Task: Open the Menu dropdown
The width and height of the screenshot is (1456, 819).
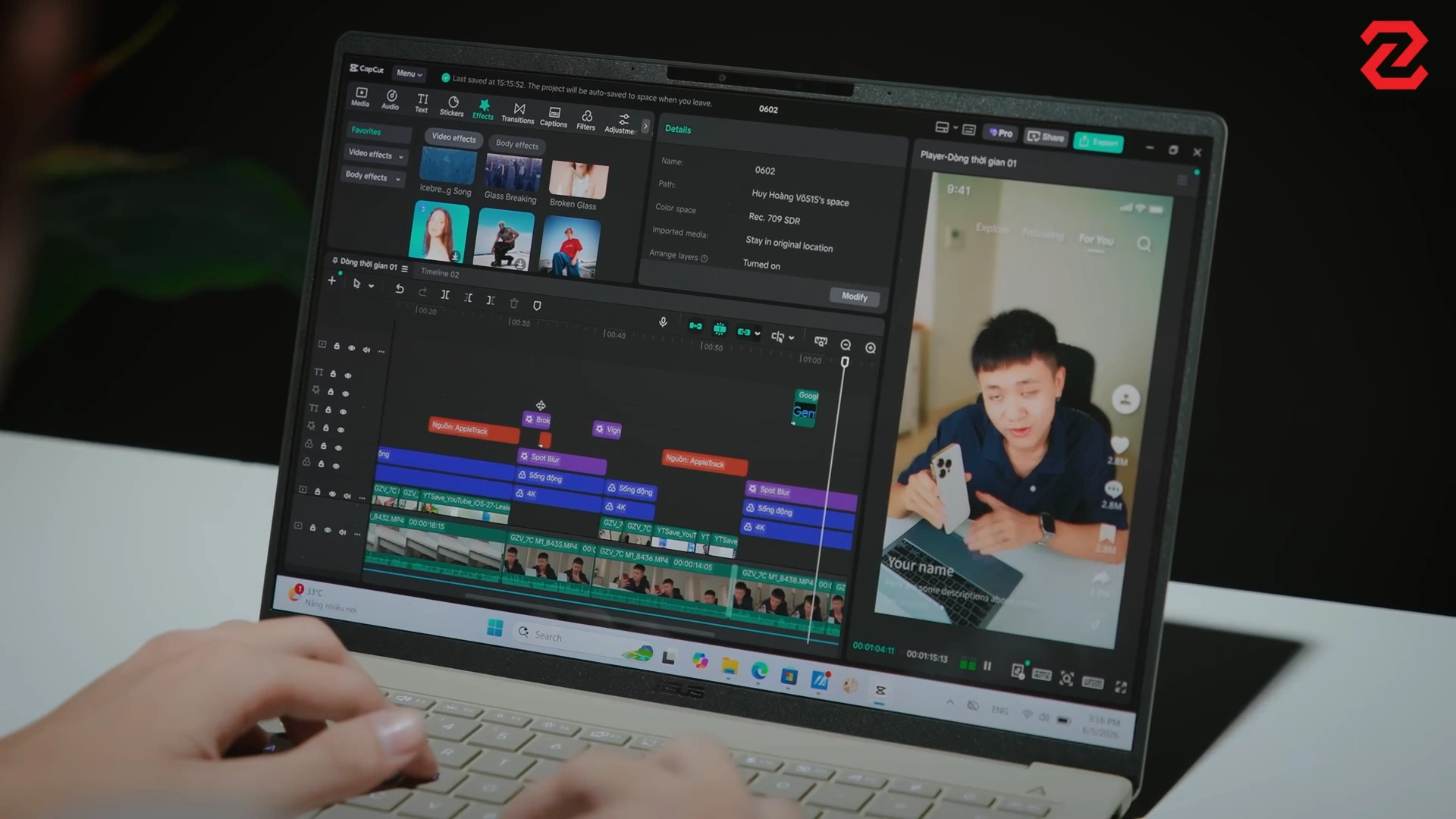Action: pos(409,74)
